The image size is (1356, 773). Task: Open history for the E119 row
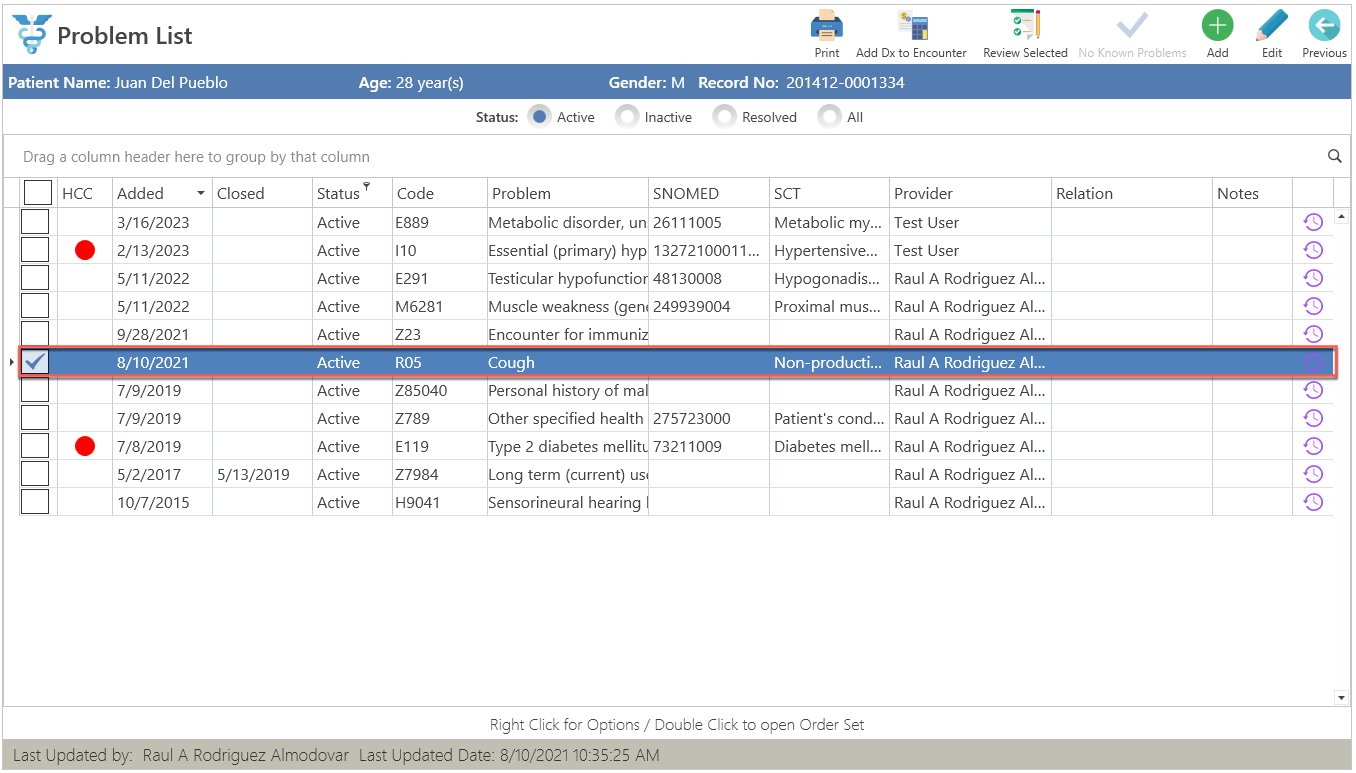coord(1313,446)
